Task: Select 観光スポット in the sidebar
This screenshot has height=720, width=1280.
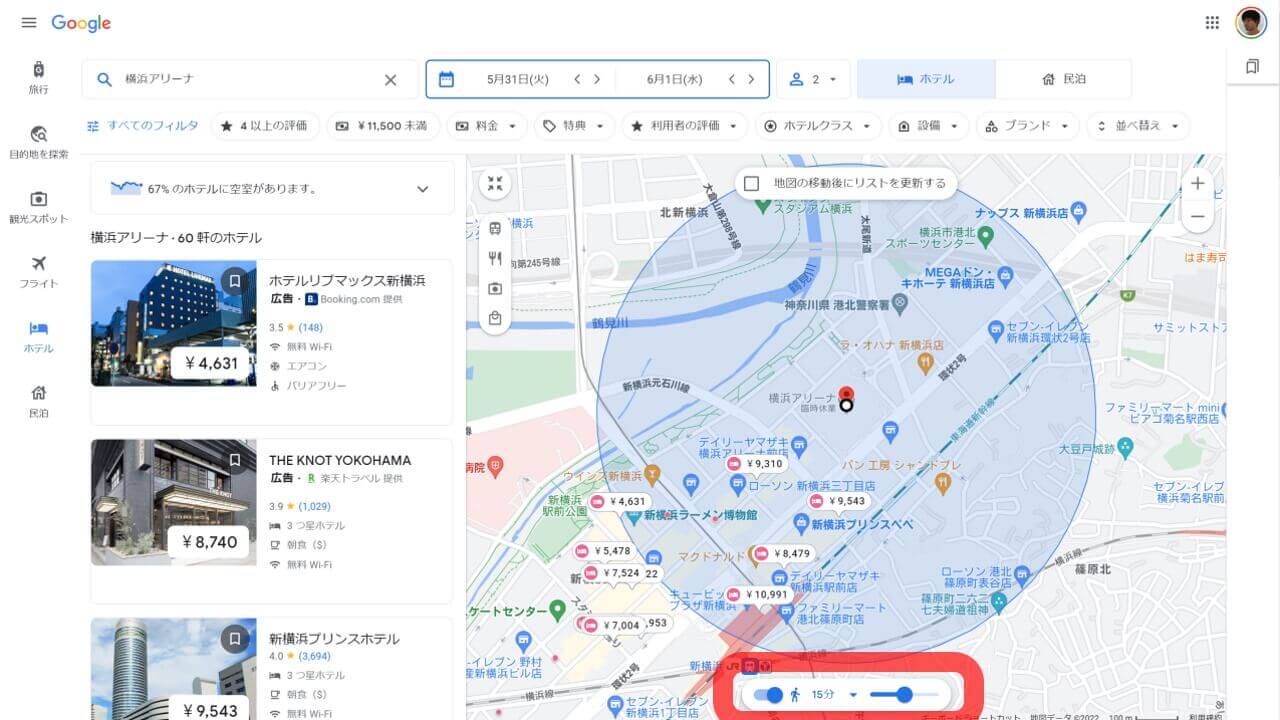Action: (38, 200)
